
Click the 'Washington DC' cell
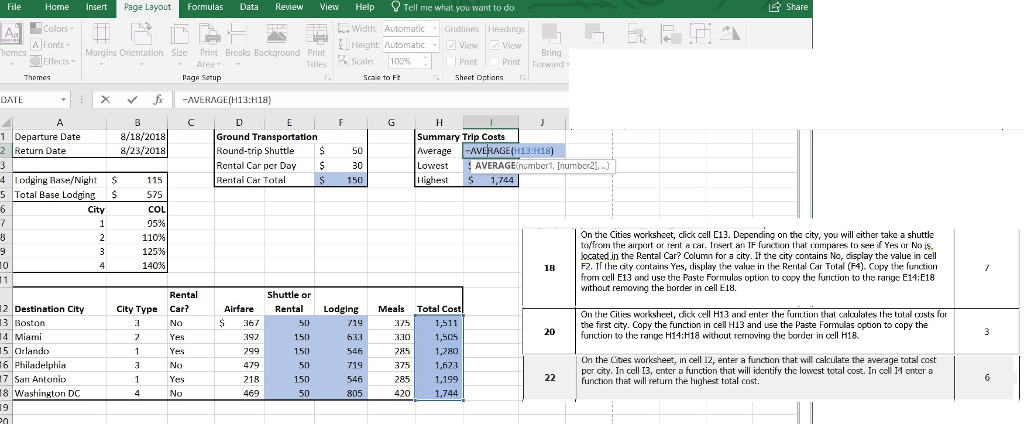[59, 393]
